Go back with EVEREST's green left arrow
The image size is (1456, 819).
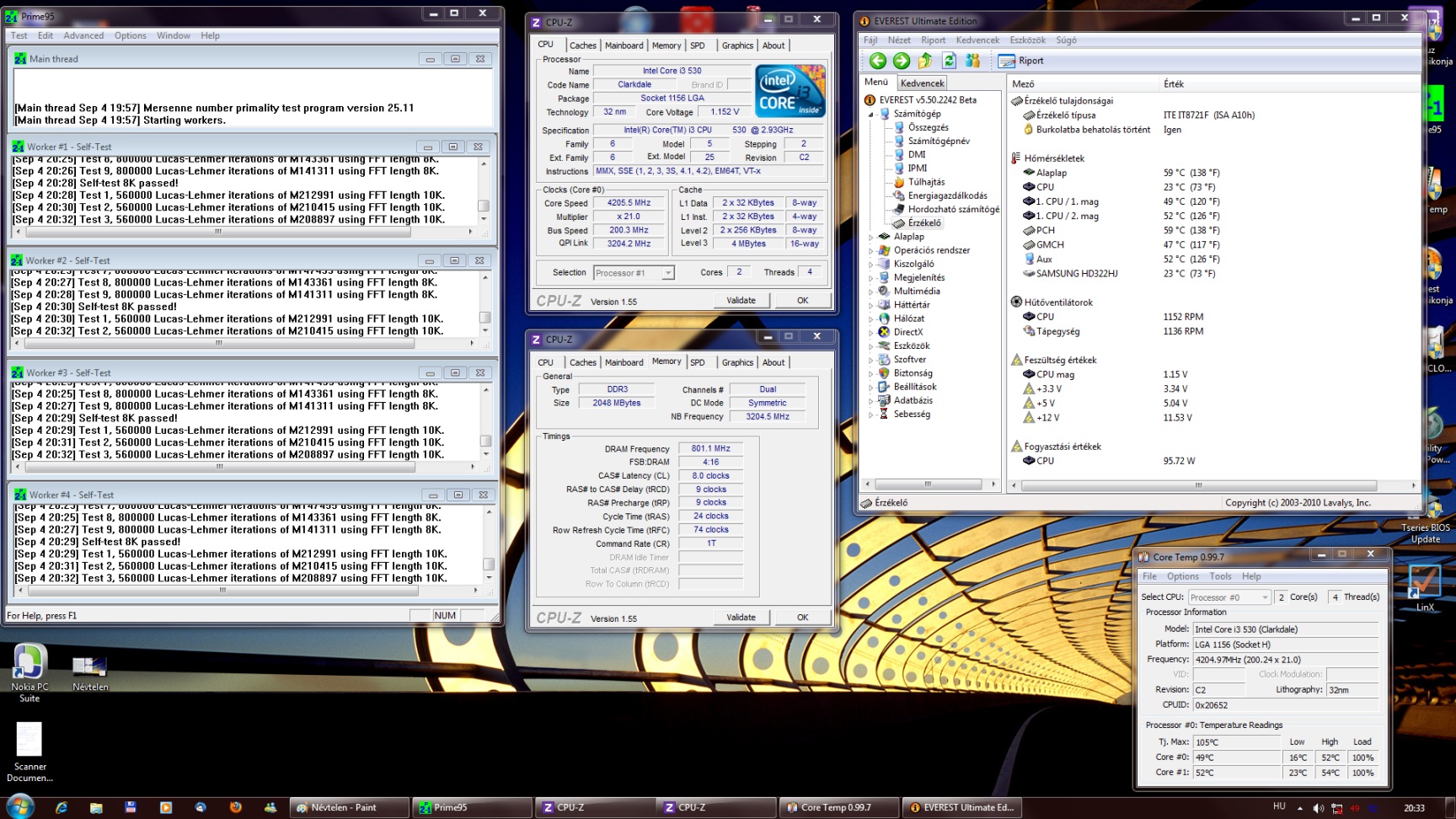tap(878, 61)
